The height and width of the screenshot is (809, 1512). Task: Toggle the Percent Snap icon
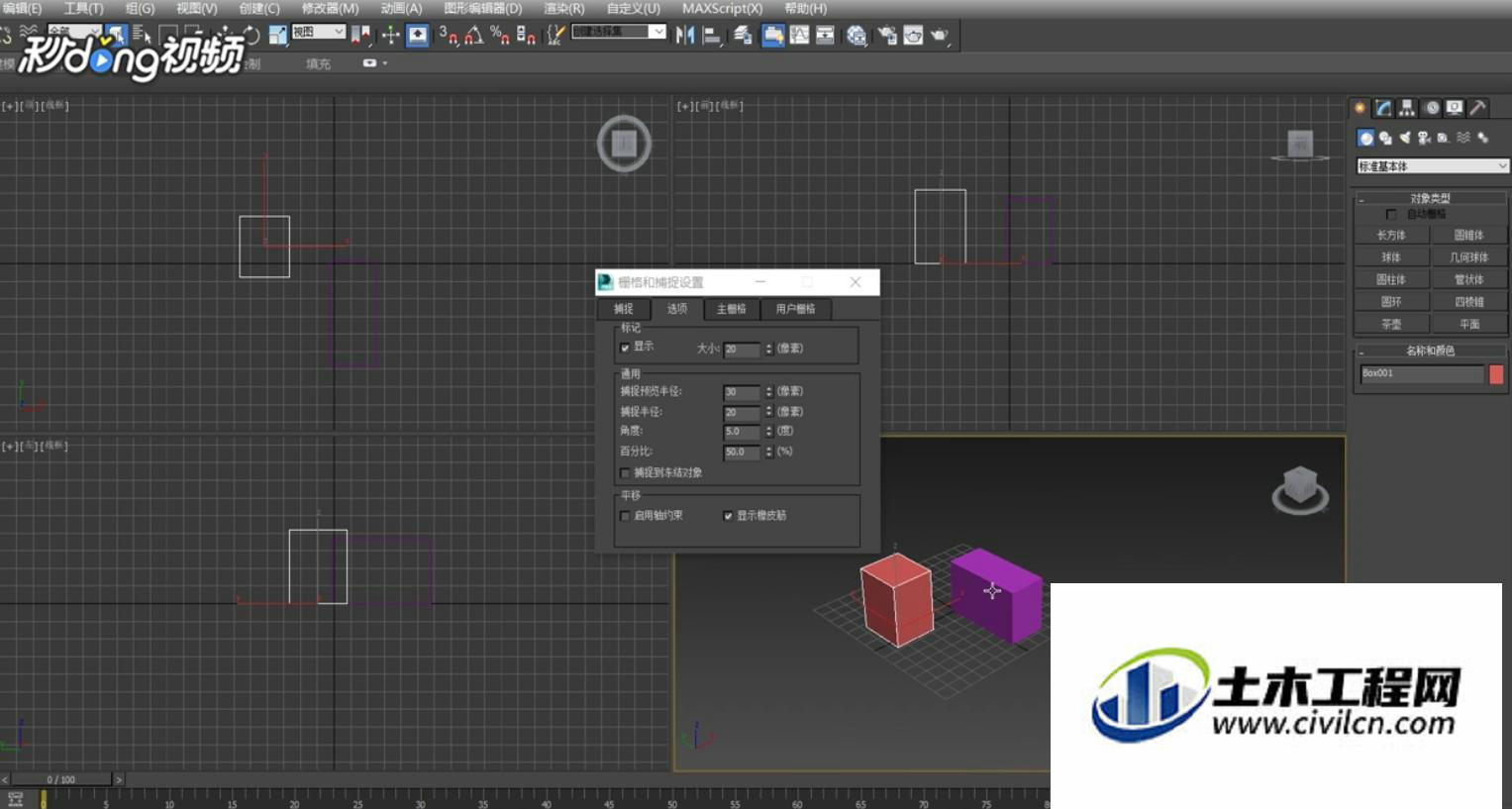[500, 36]
